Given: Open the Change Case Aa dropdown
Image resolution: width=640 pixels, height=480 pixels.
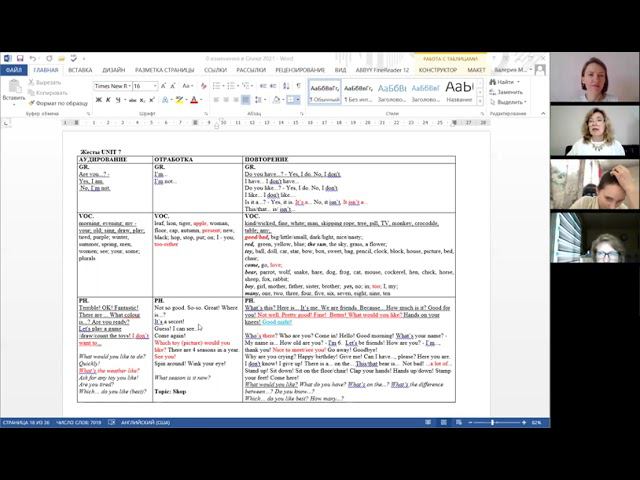Looking at the screenshot, I should (x=187, y=86).
